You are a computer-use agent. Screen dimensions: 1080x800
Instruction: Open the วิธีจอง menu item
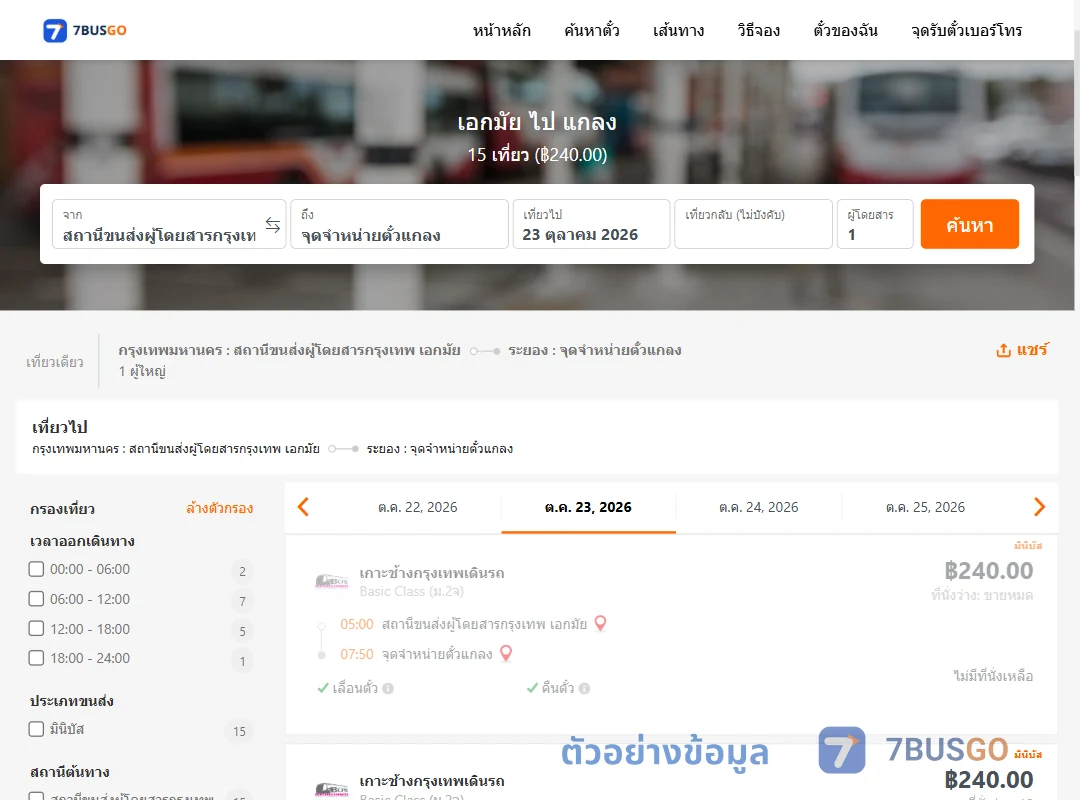[x=758, y=30]
